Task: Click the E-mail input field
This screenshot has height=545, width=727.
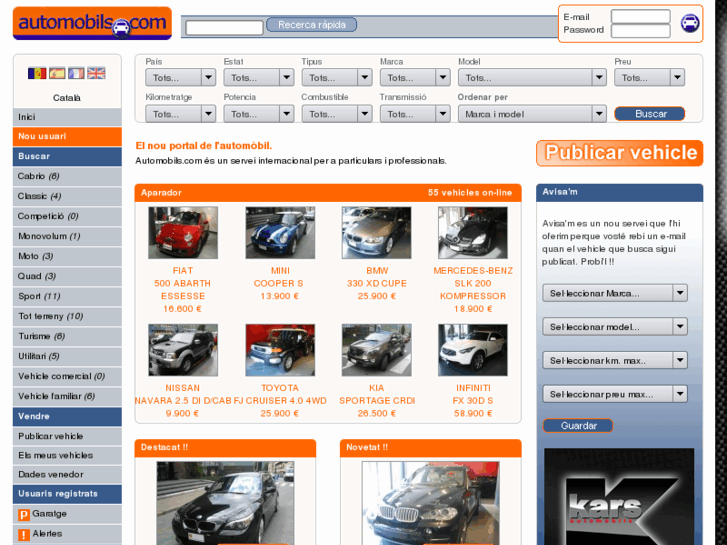Action: [x=640, y=16]
